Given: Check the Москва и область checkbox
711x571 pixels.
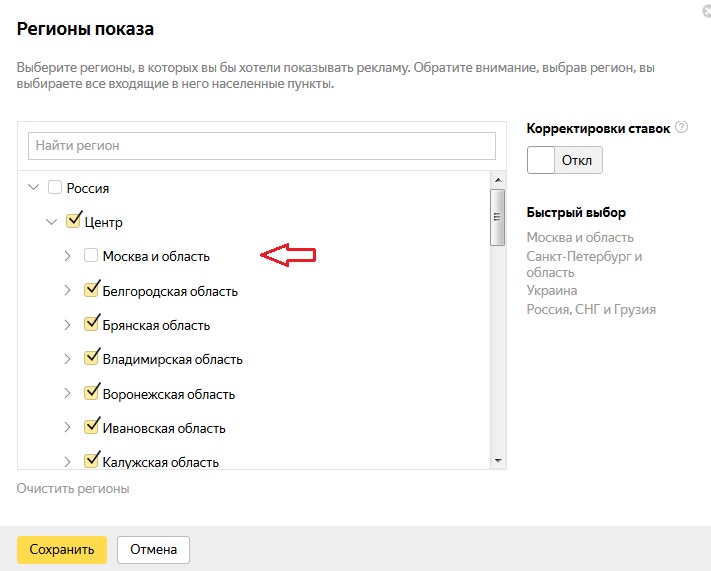Looking at the screenshot, I should 91,255.
